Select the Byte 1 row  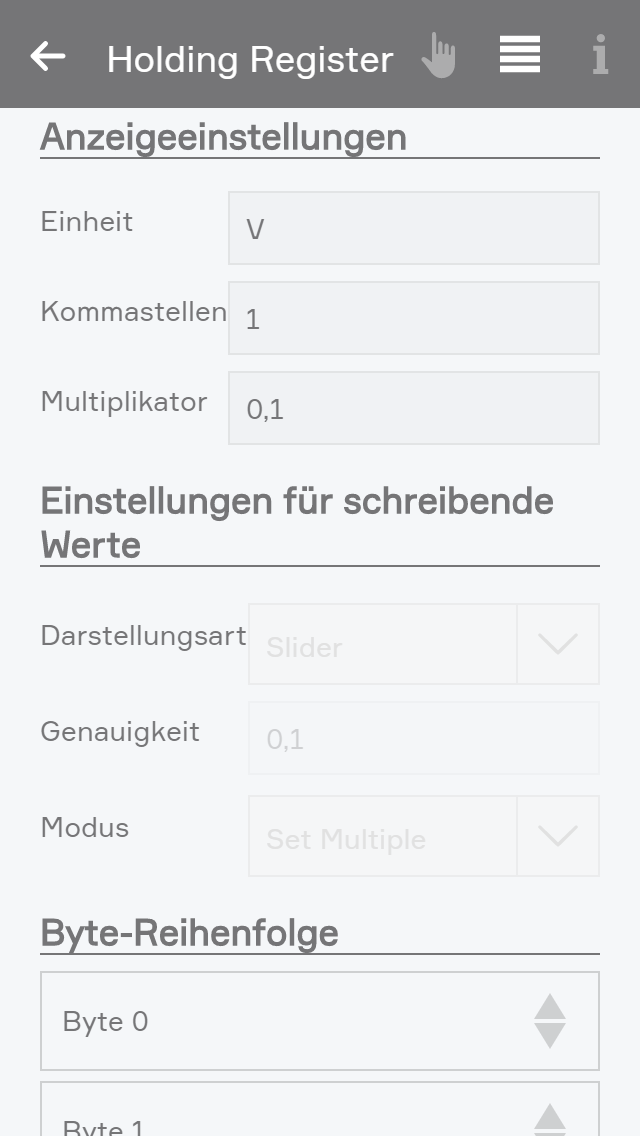[x=280, y=1118]
